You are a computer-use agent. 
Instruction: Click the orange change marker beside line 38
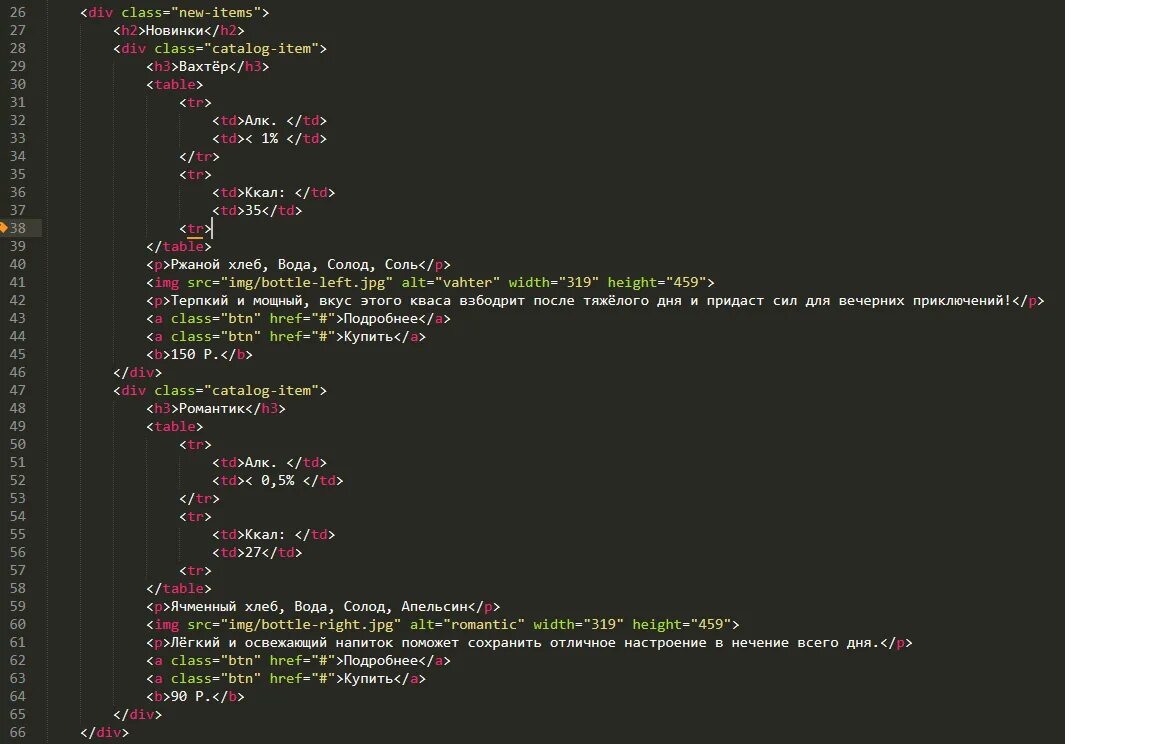click(3, 228)
